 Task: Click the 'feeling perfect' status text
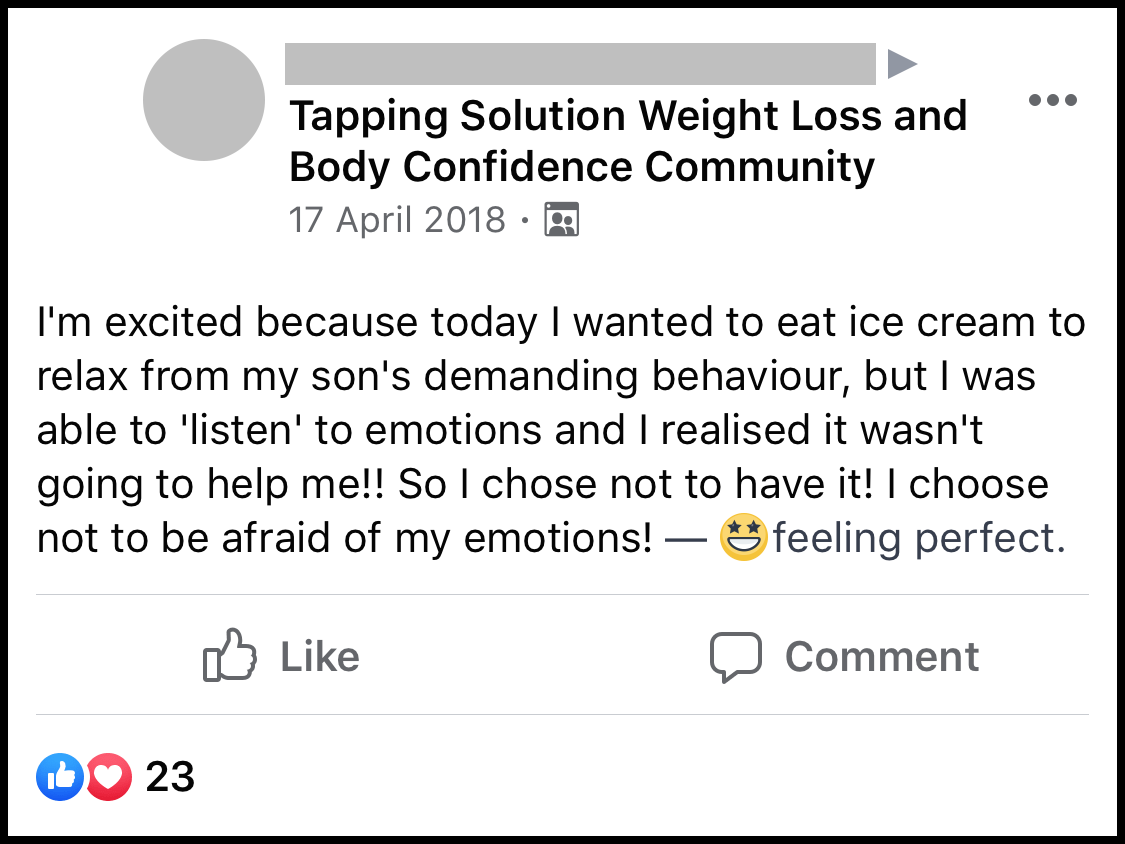click(x=918, y=539)
